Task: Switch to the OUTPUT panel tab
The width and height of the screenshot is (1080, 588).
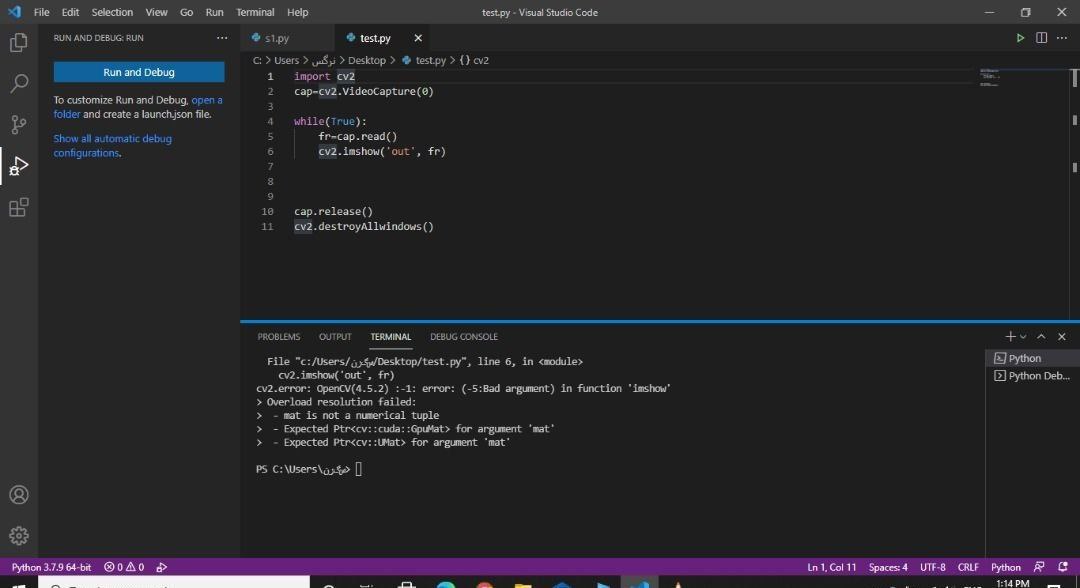Action: click(x=335, y=337)
